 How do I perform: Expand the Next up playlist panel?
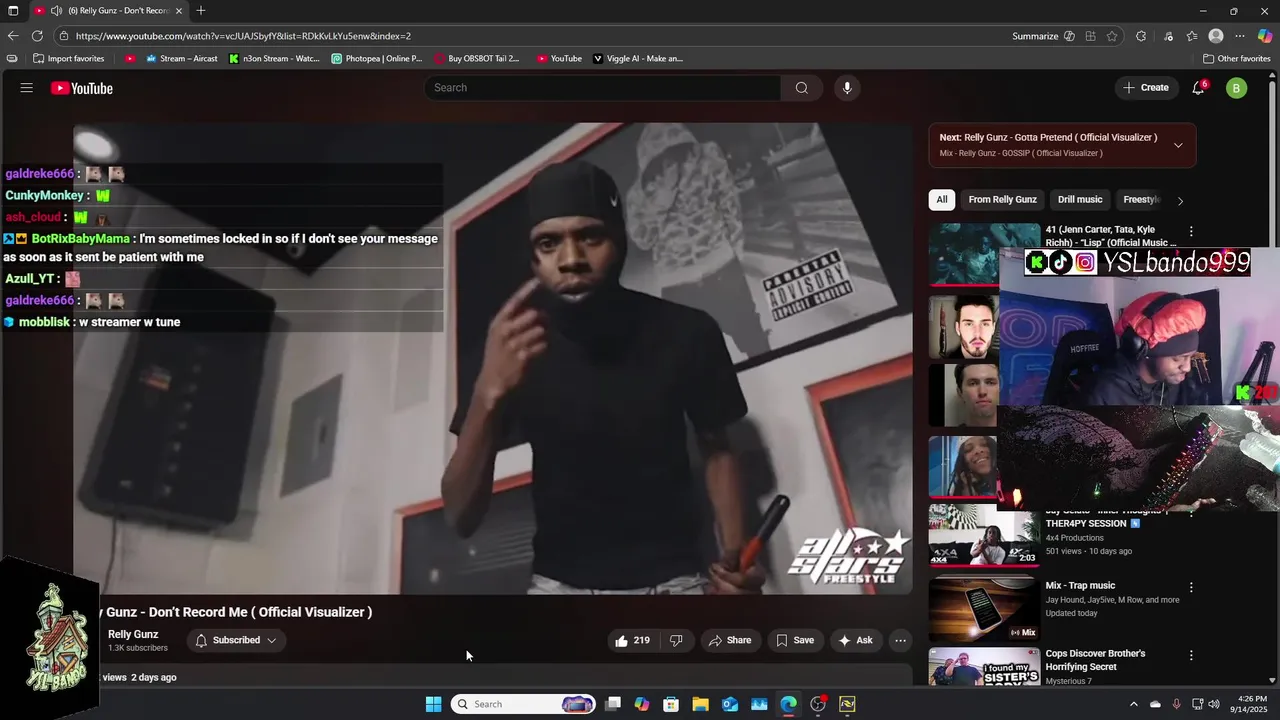tap(1178, 145)
